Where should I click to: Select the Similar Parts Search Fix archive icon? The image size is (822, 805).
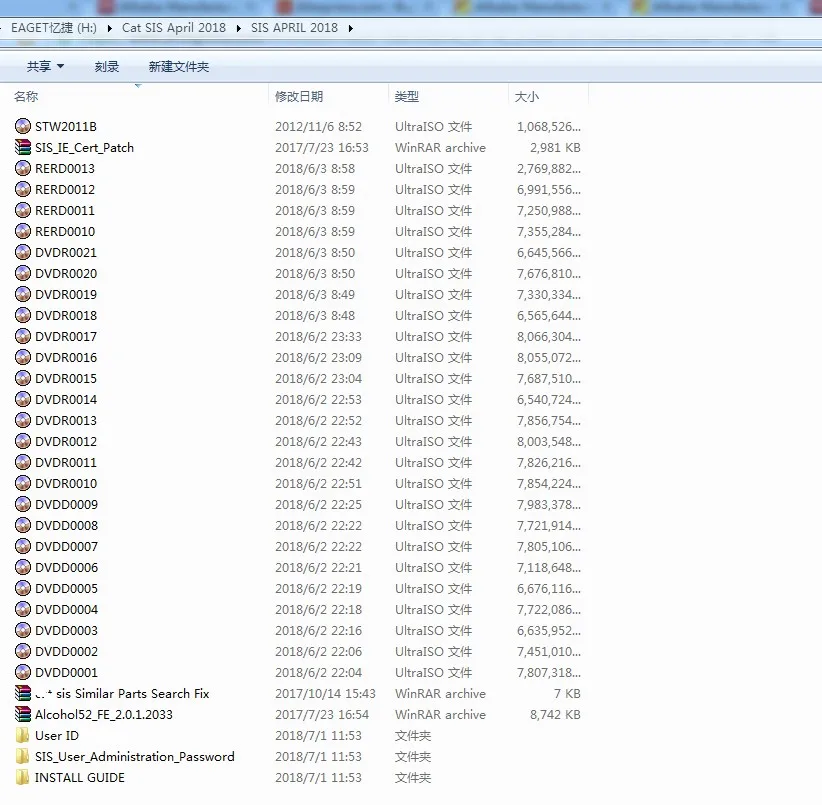[23, 693]
